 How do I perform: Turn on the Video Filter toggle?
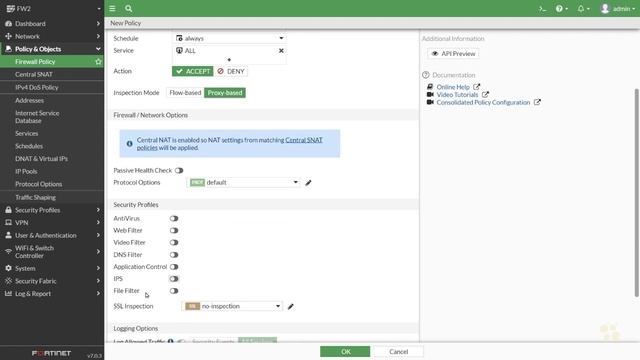(x=174, y=242)
